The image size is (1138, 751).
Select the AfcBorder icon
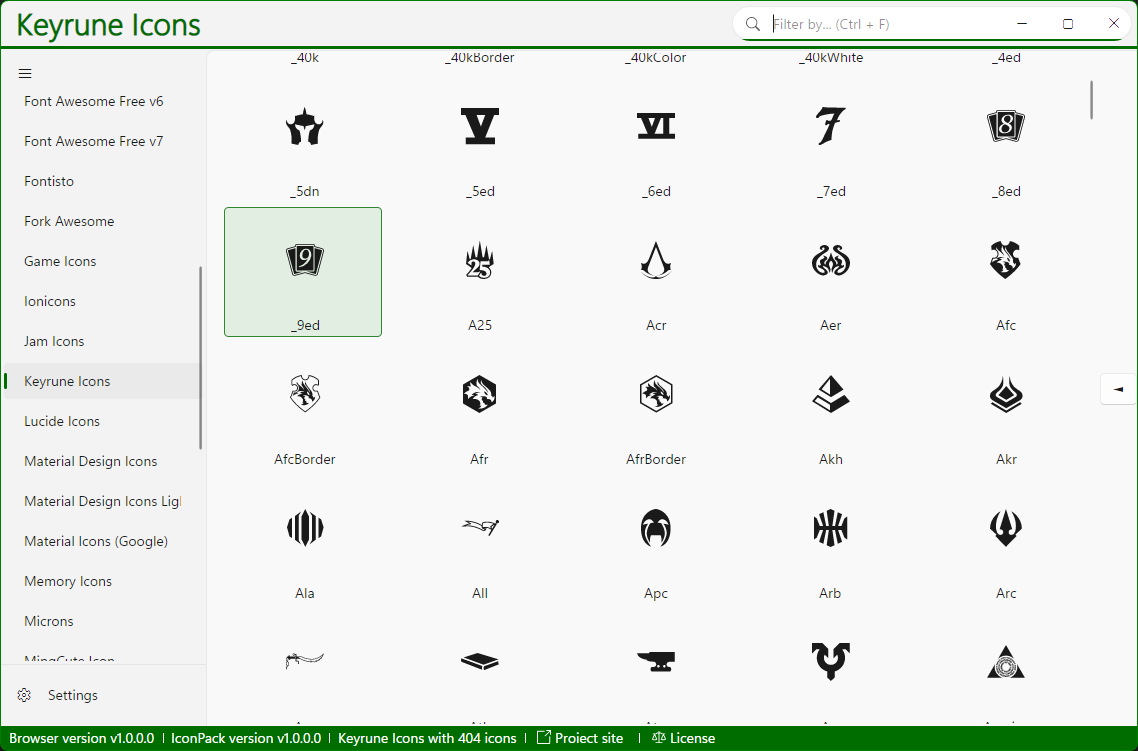(x=304, y=394)
